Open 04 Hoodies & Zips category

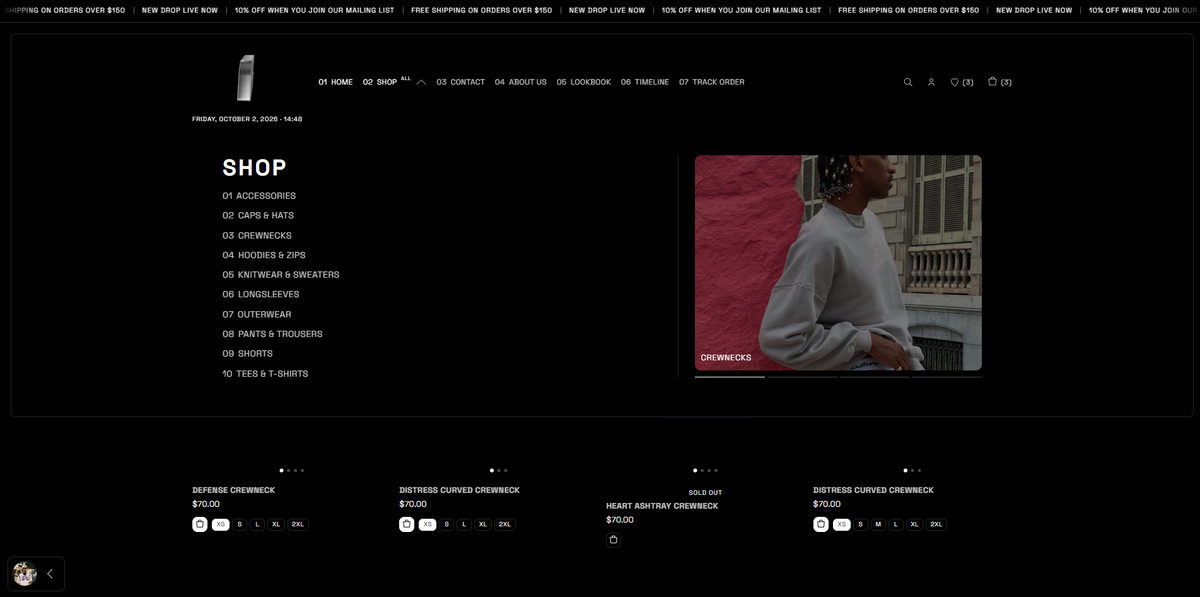click(264, 255)
